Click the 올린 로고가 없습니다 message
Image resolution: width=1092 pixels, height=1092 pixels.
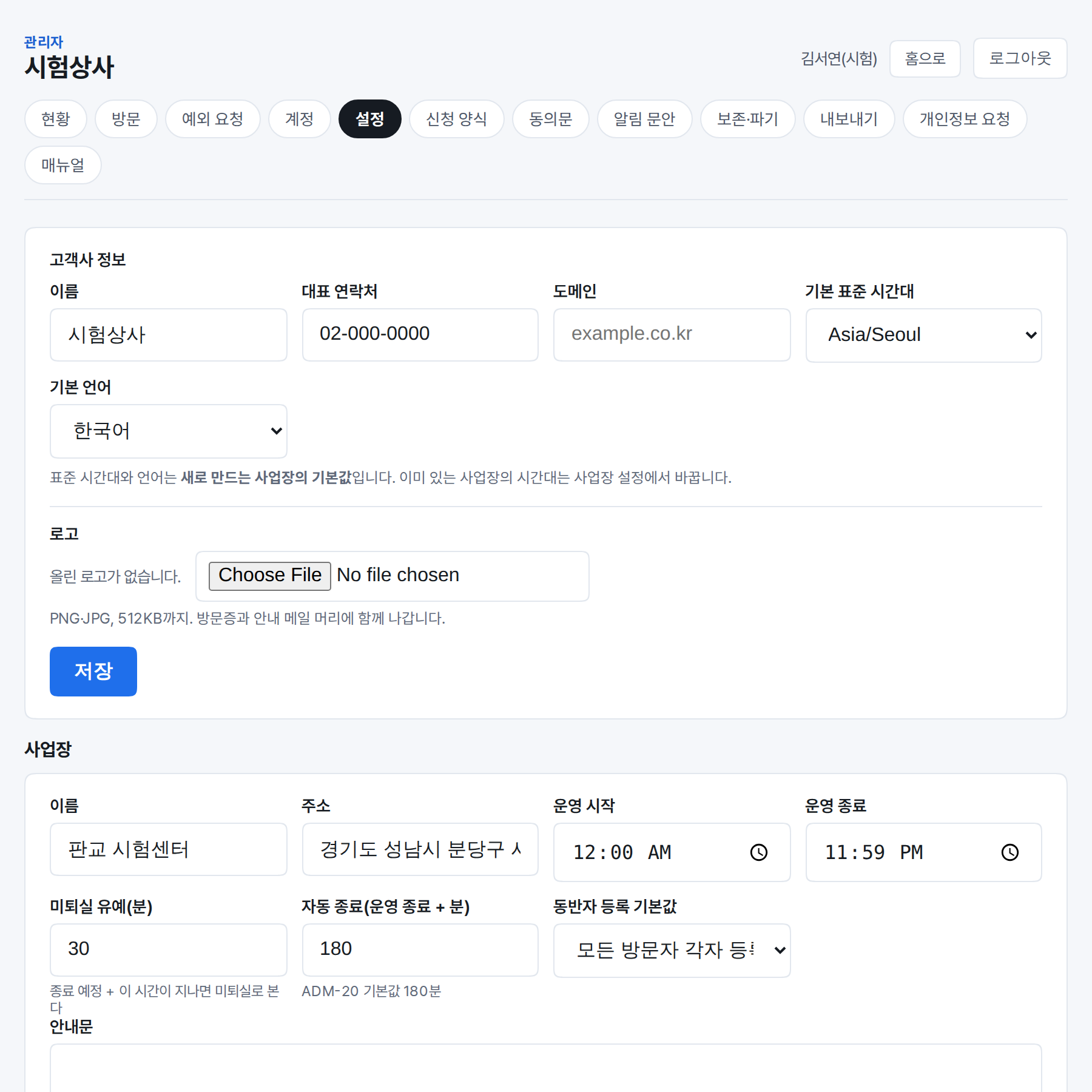pos(115,576)
